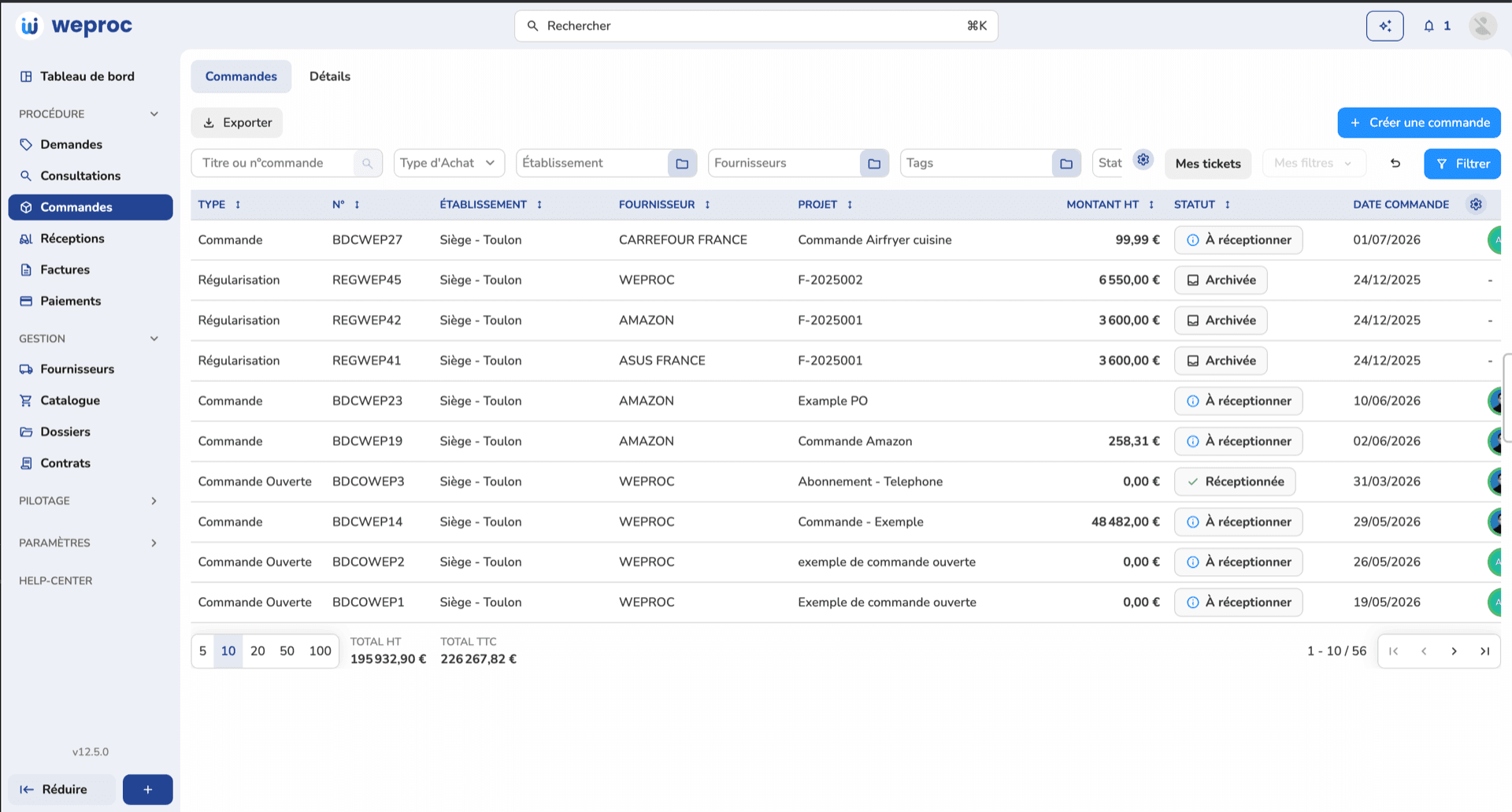This screenshot has height=812, width=1512.
Task: Sort by ÉTABLISSEMENT column arrows
Action: pos(539,205)
